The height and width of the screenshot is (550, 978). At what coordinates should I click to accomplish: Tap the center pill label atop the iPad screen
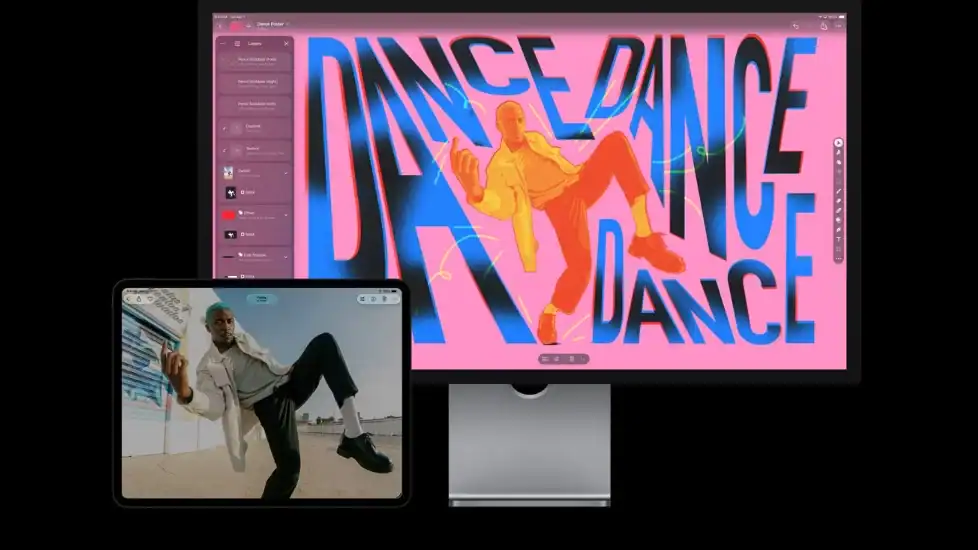tap(262, 299)
